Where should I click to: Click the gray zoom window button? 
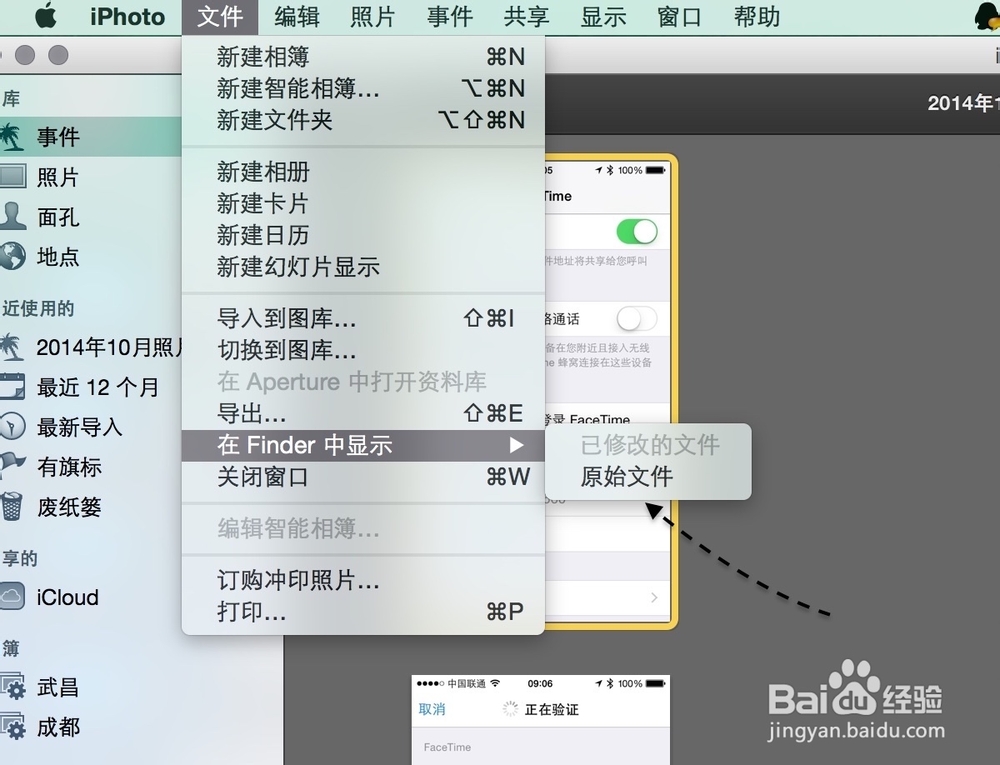pos(58,55)
